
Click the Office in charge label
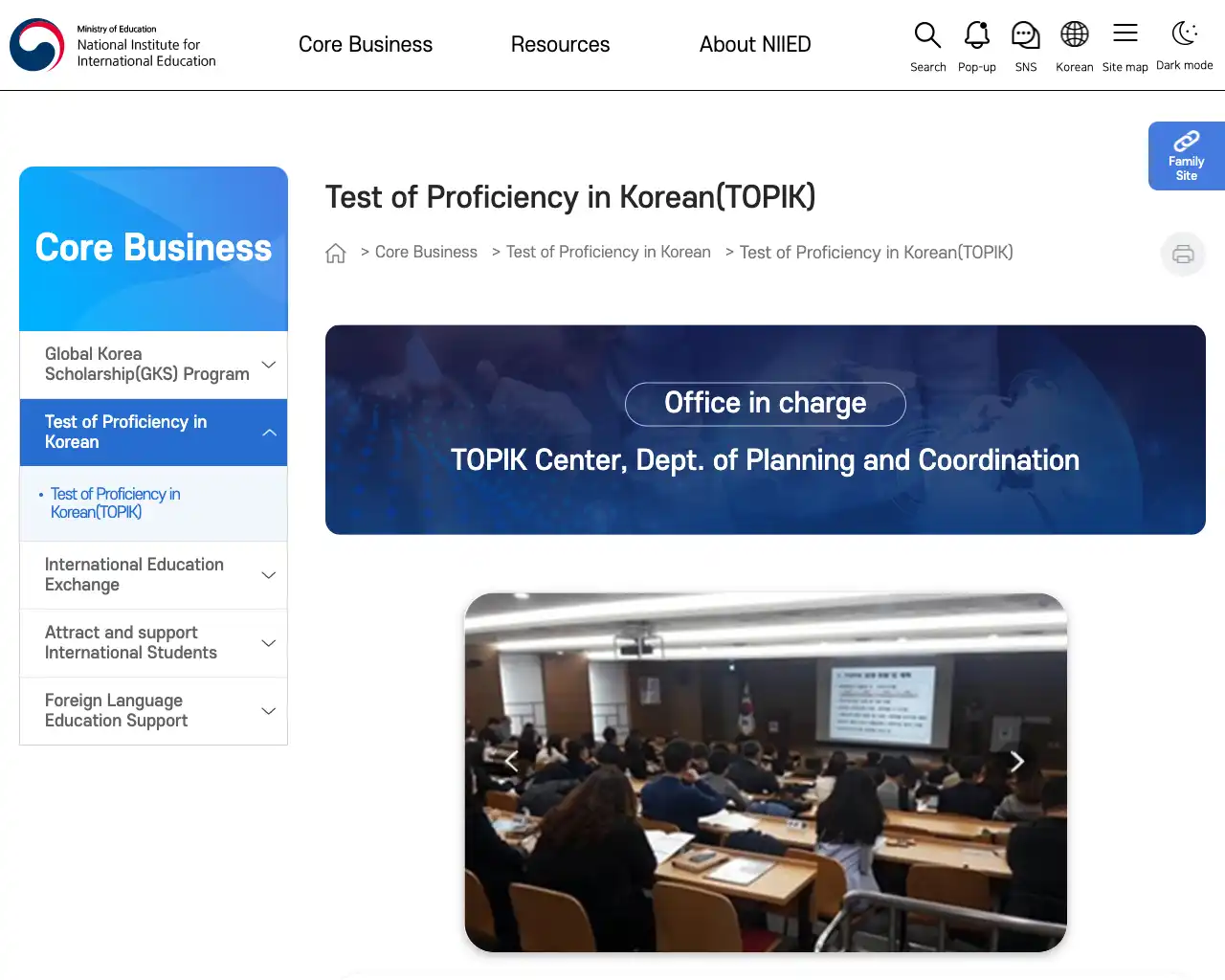[x=766, y=404]
